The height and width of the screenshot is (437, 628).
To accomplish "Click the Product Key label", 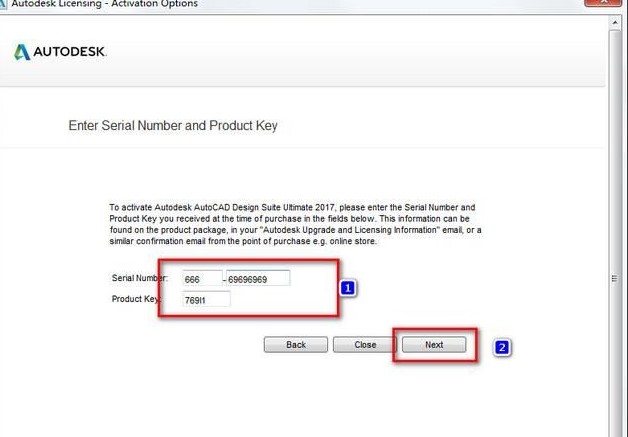I will click(136, 299).
